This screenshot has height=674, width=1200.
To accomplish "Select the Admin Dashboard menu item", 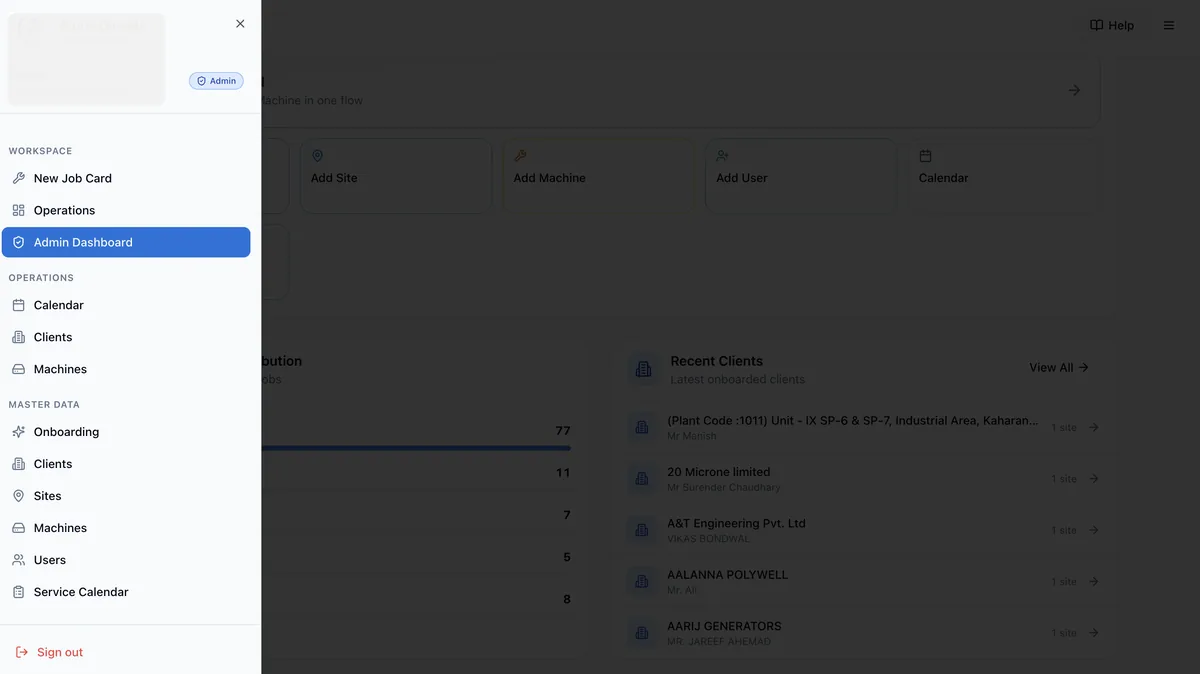I will [x=126, y=242].
